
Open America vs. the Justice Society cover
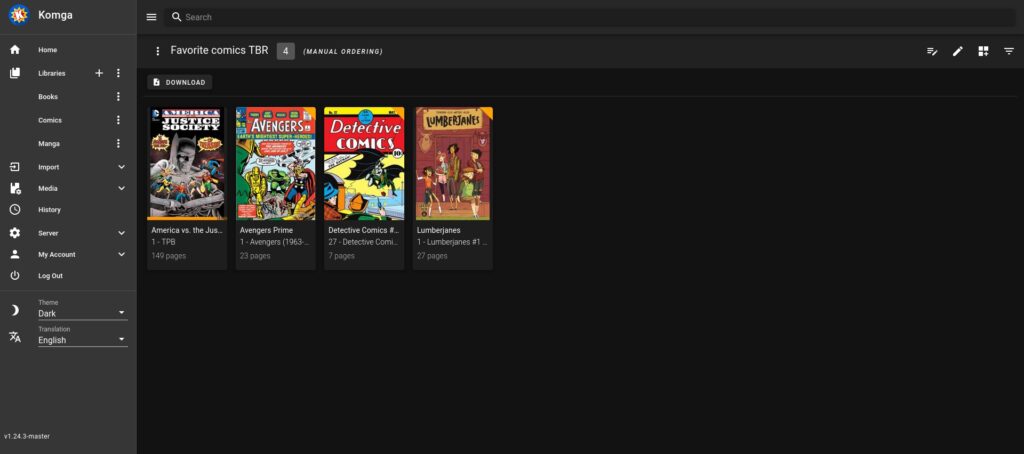187,163
